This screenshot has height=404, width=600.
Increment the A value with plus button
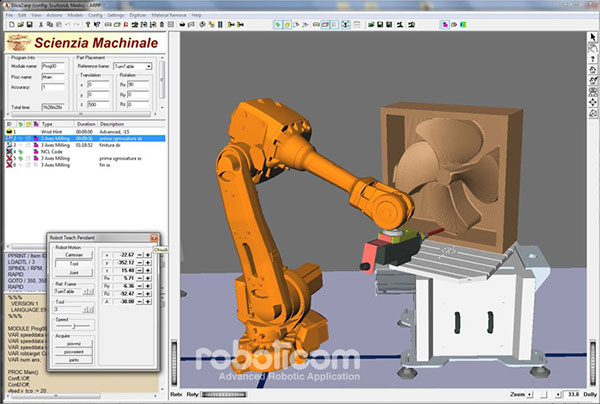coord(148,301)
